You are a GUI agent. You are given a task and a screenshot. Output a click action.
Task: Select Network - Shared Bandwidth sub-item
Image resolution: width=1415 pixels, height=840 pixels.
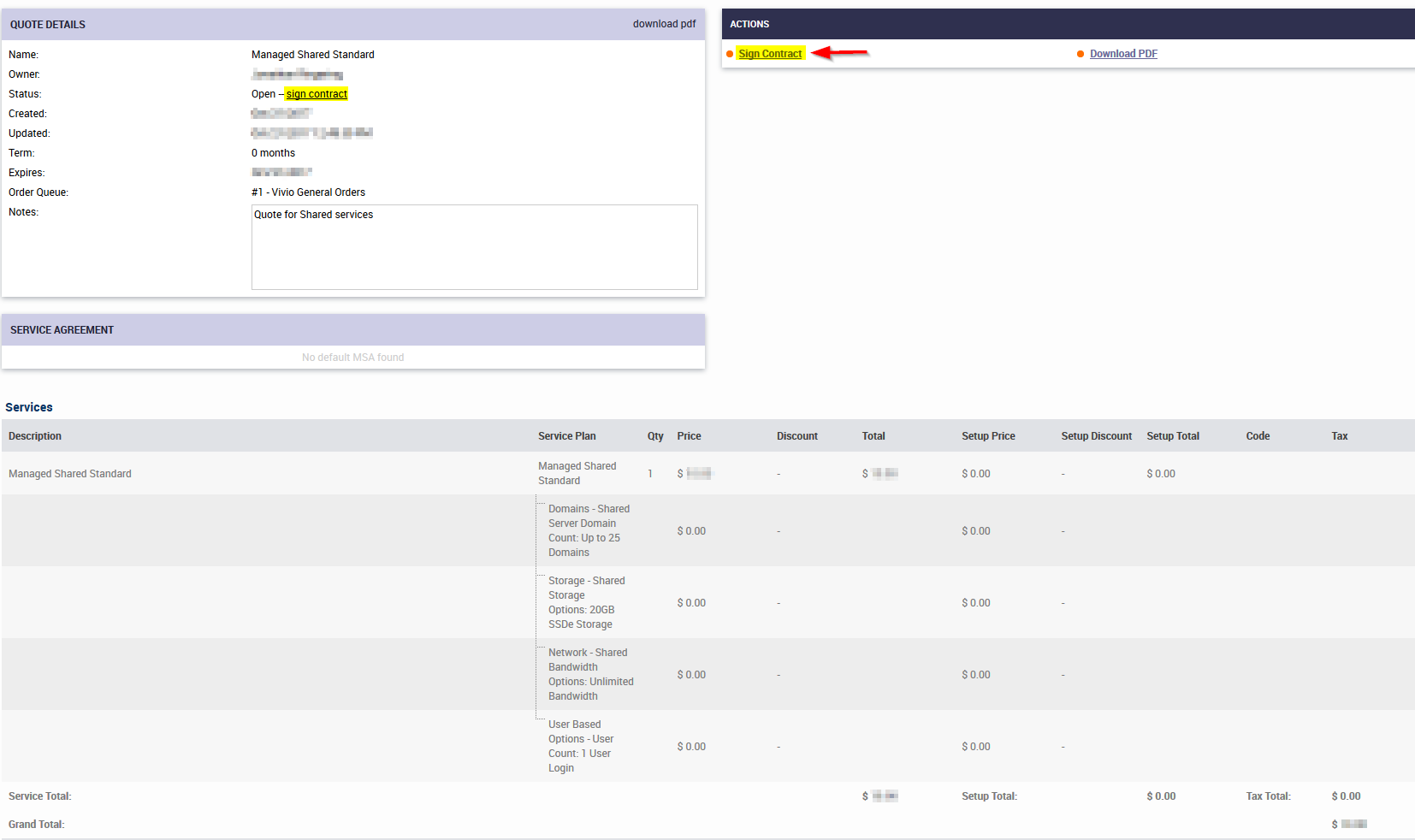(x=590, y=674)
